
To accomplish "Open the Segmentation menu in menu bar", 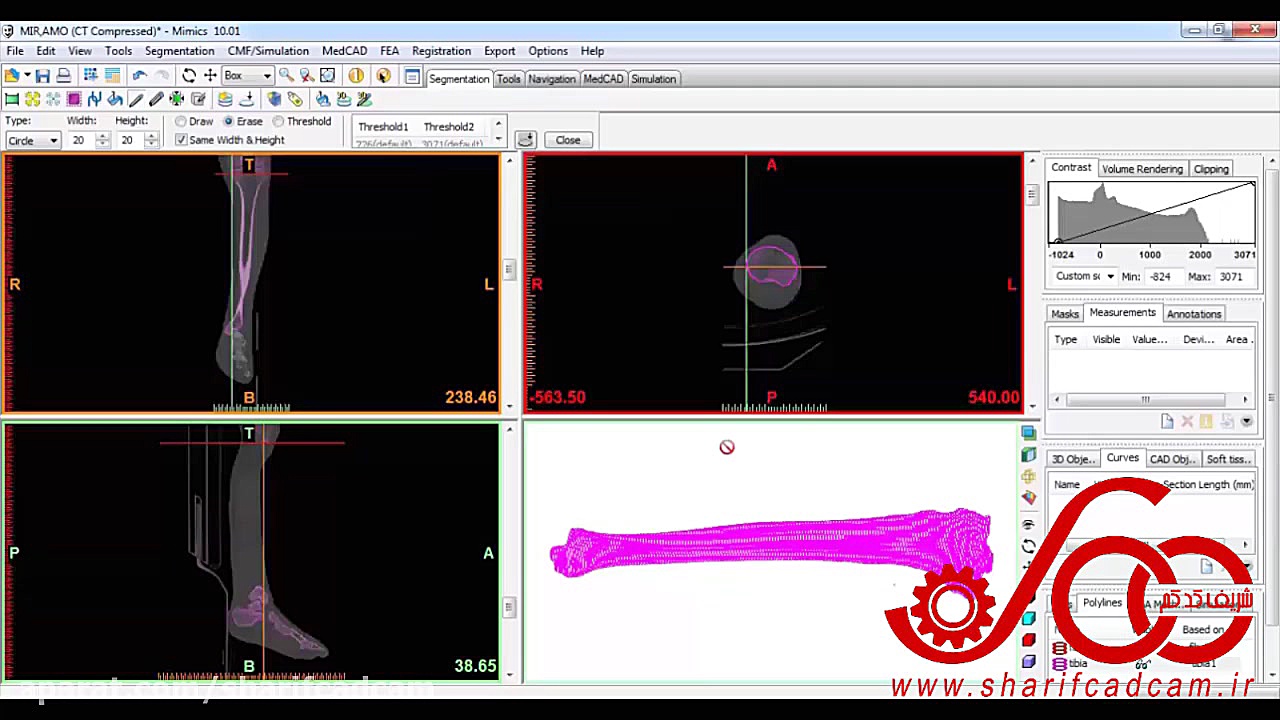I will (x=179, y=51).
